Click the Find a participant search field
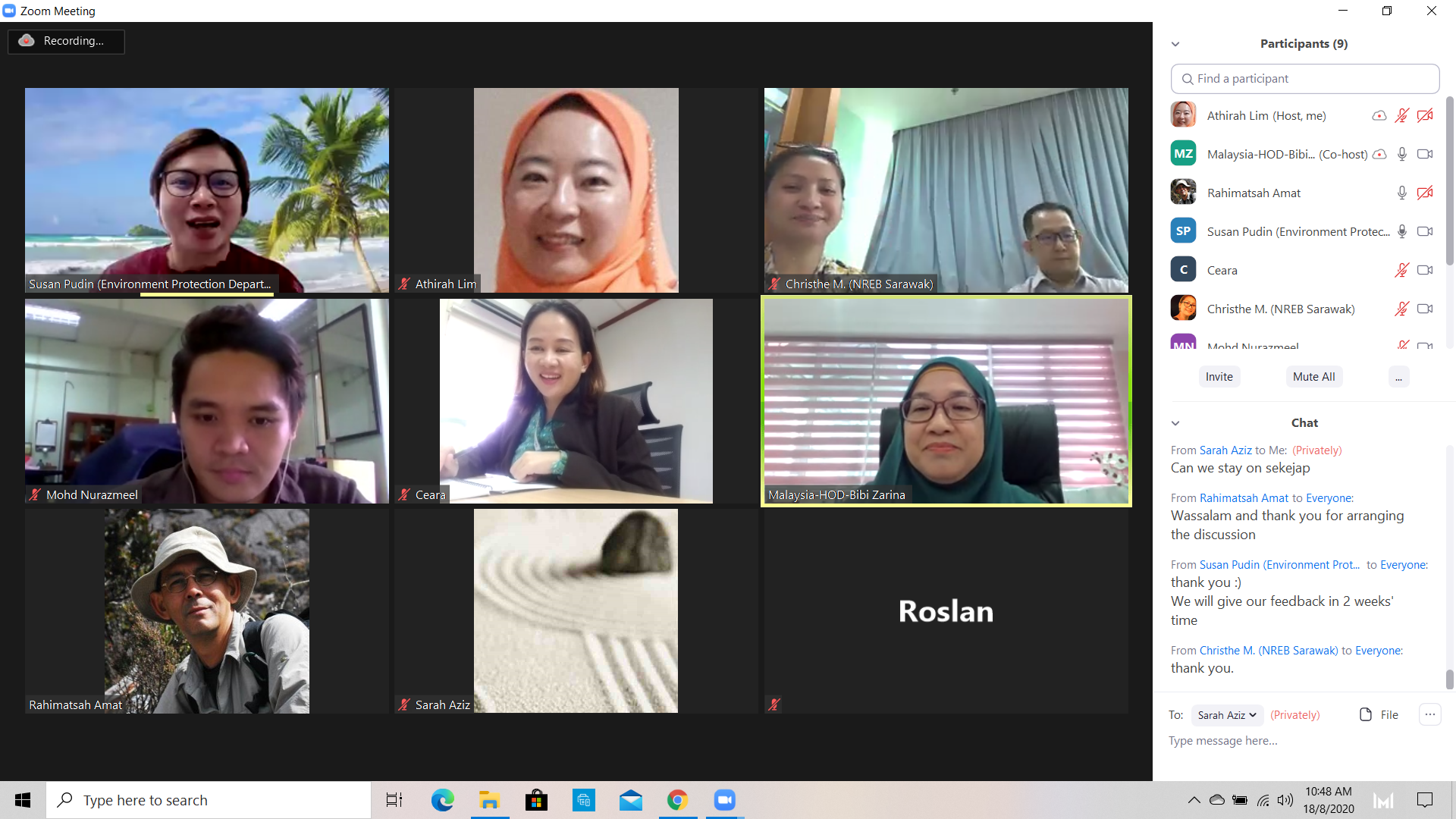 [1305, 79]
